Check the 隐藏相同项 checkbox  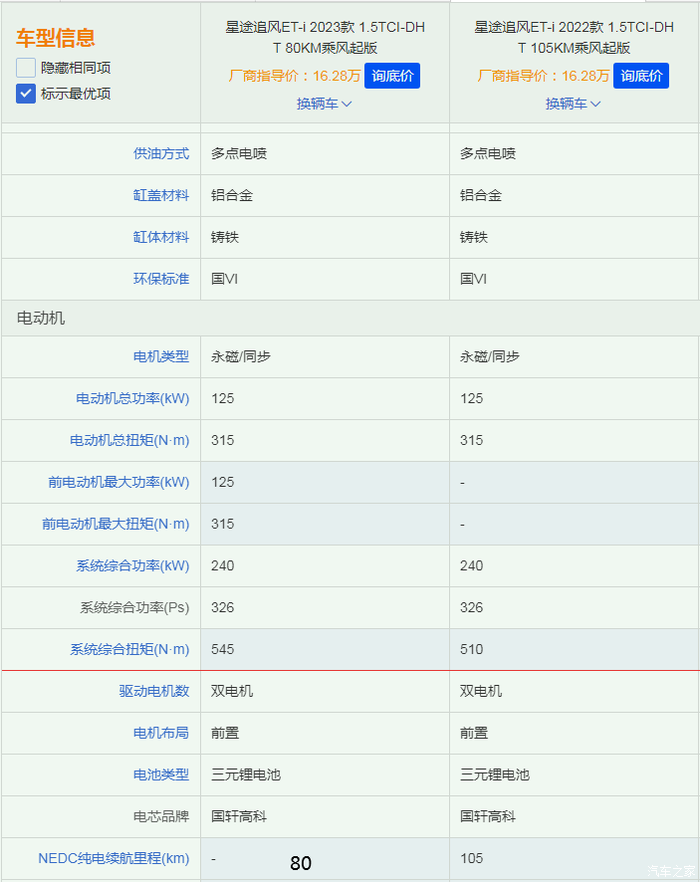[x=26, y=68]
